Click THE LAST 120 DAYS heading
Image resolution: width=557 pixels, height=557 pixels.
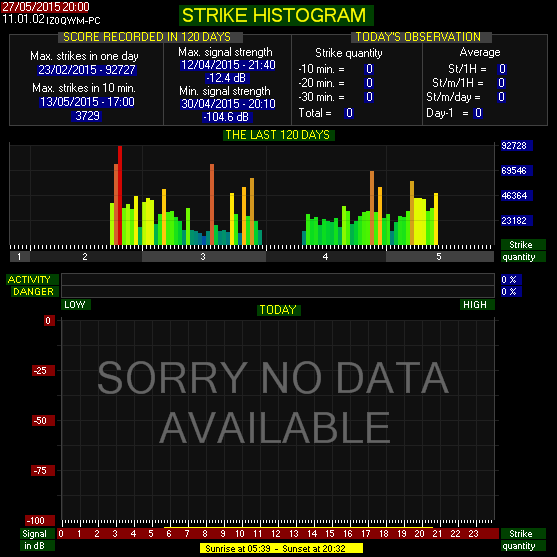[x=278, y=135]
